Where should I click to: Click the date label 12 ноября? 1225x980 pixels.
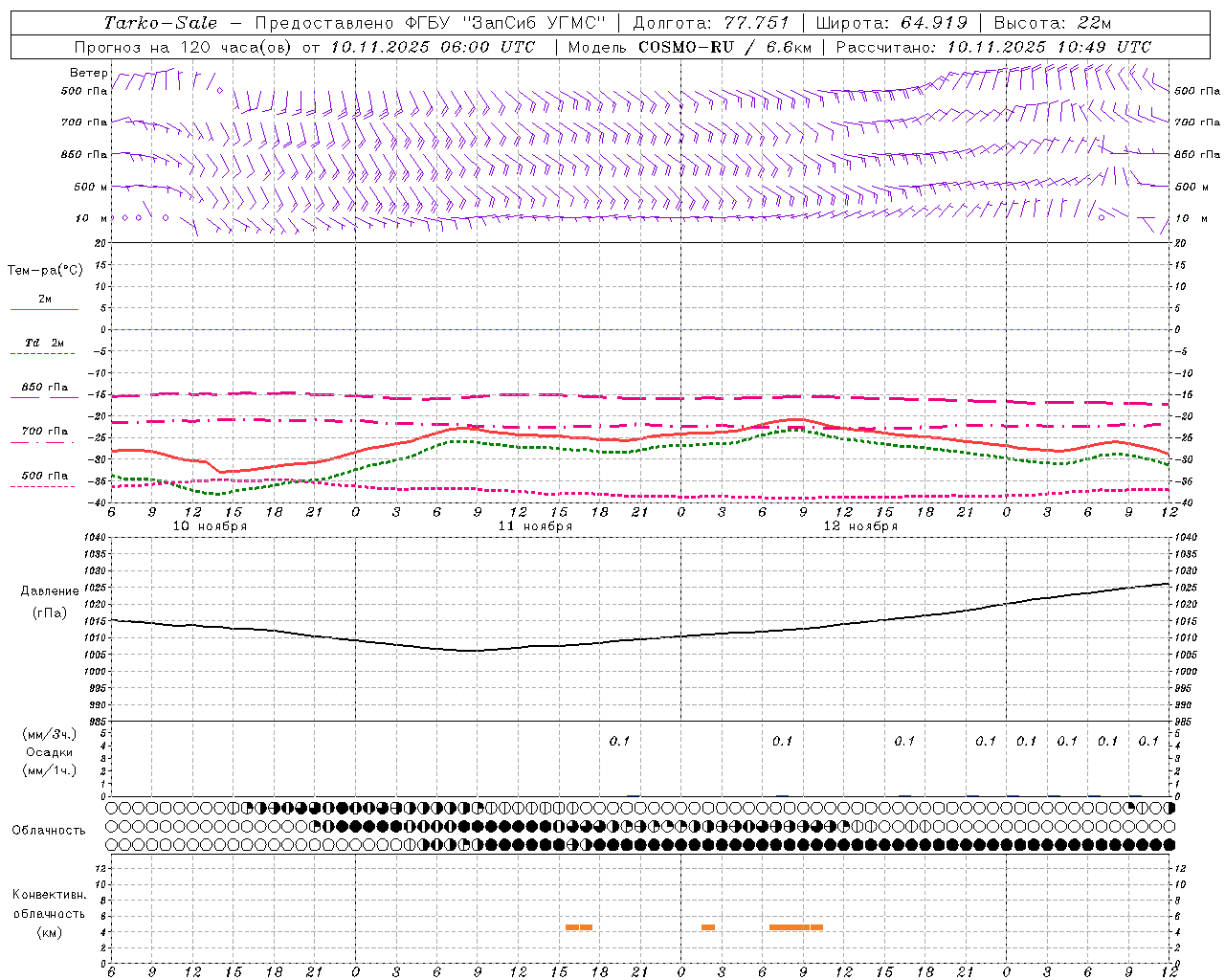(x=860, y=526)
